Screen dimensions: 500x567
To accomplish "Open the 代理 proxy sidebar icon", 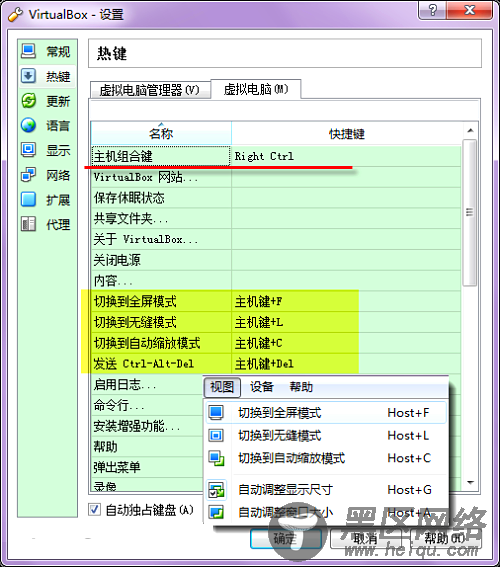I will [x=28, y=224].
